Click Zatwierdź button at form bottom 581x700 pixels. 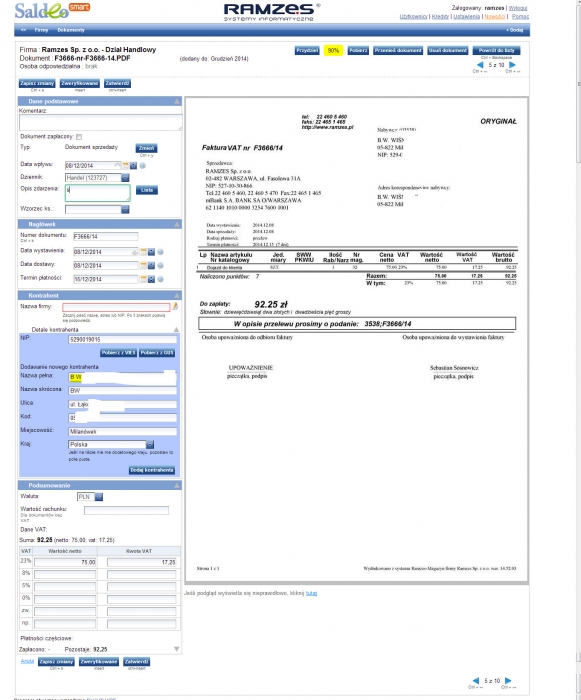click(x=137, y=662)
